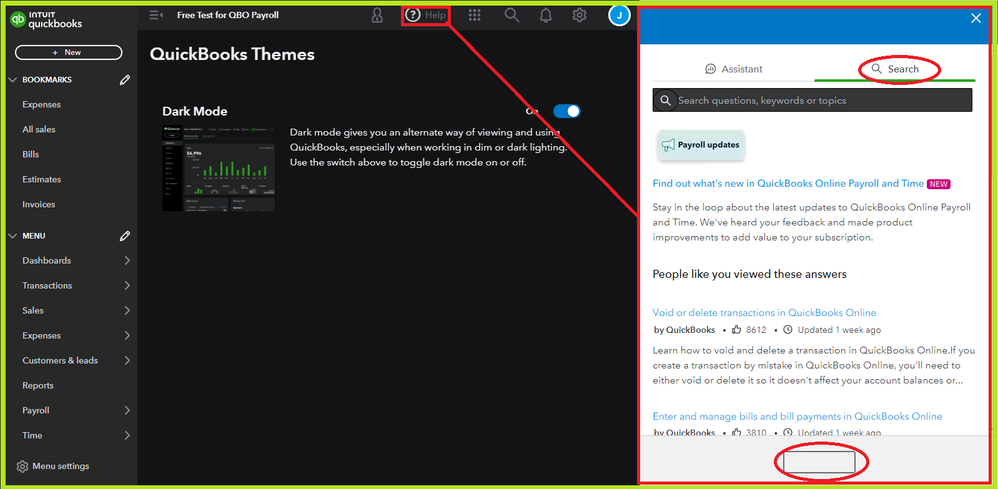Click the Payroll updates button
This screenshot has height=489, width=998.
(x=701, y=145)
